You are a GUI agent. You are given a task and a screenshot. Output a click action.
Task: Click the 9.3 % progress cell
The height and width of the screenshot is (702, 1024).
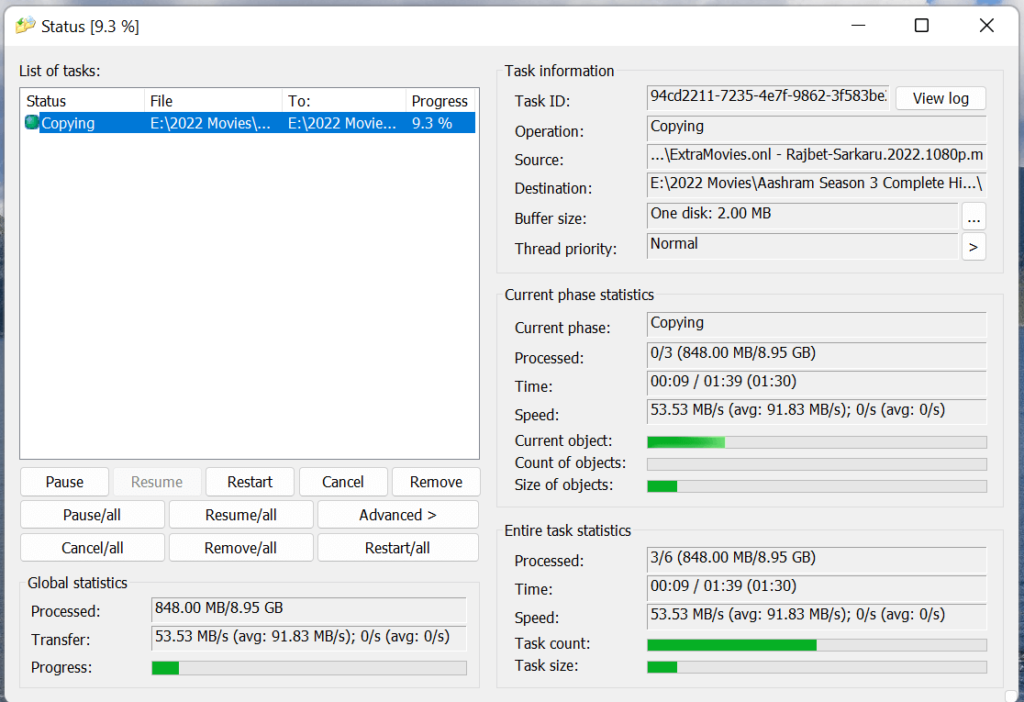coord(432,123)
